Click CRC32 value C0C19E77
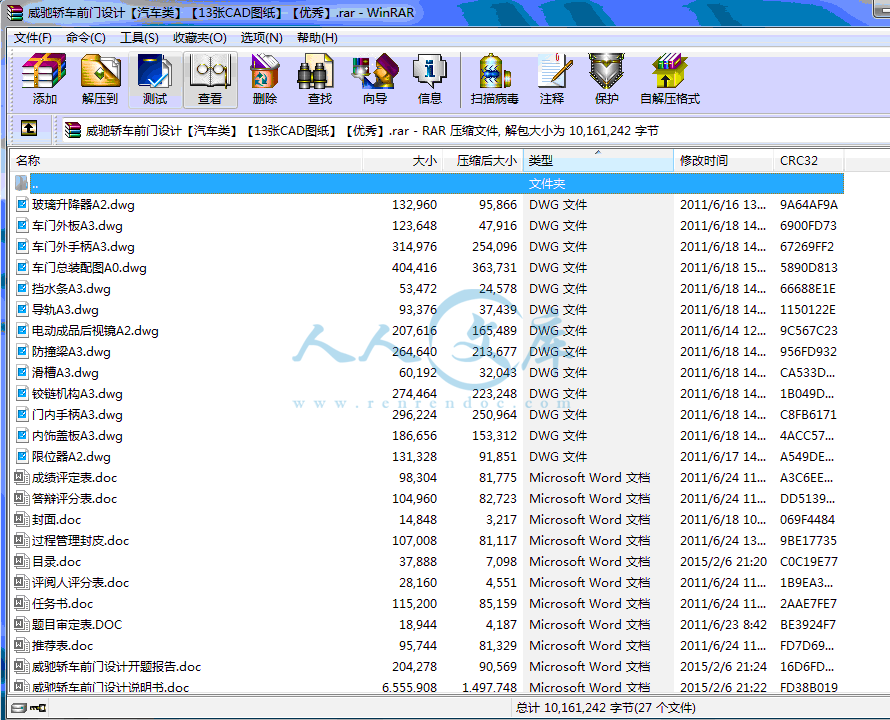 808,562
